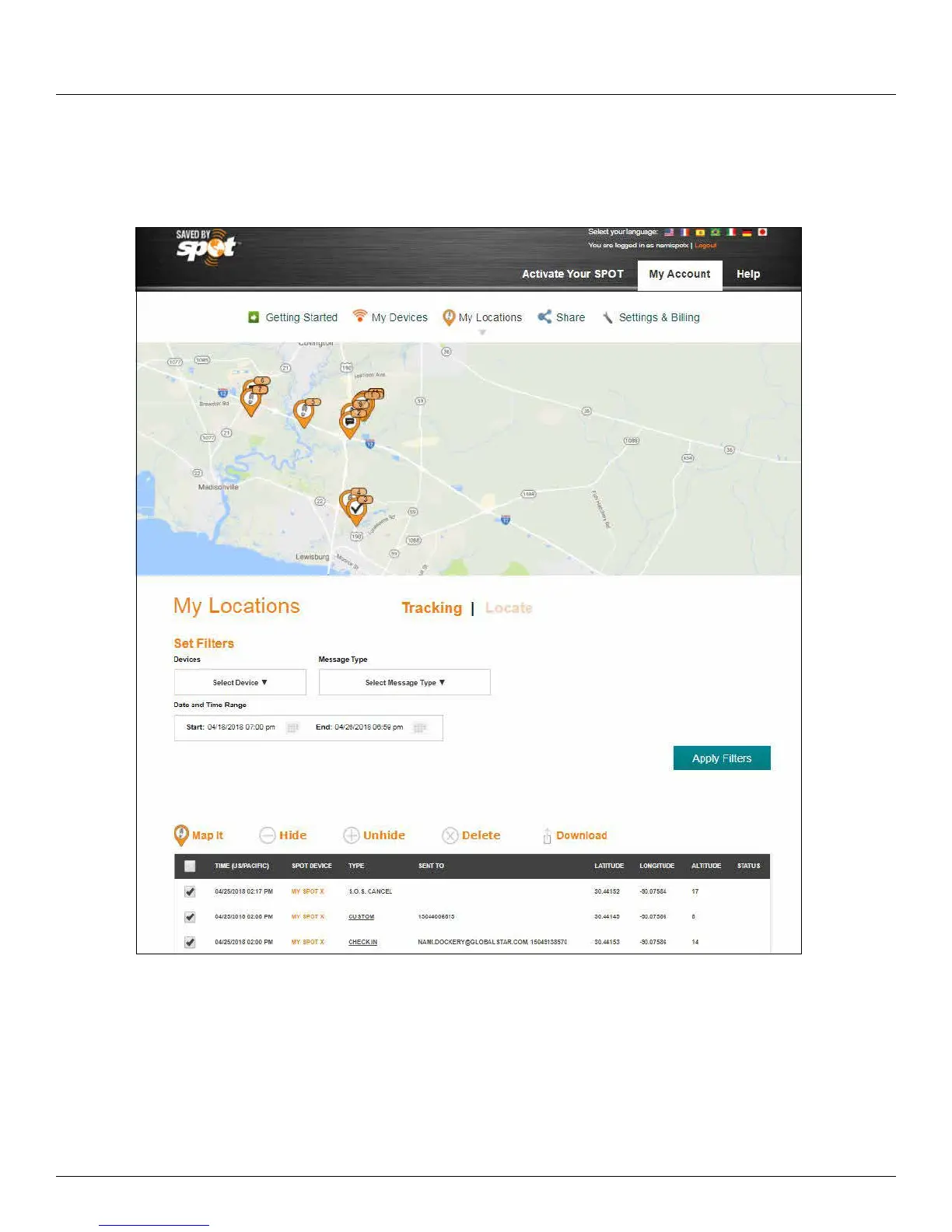Select the Italian flag language icon
The image size is (952, 1232).
pyautogui.click(x=731, y=232)
